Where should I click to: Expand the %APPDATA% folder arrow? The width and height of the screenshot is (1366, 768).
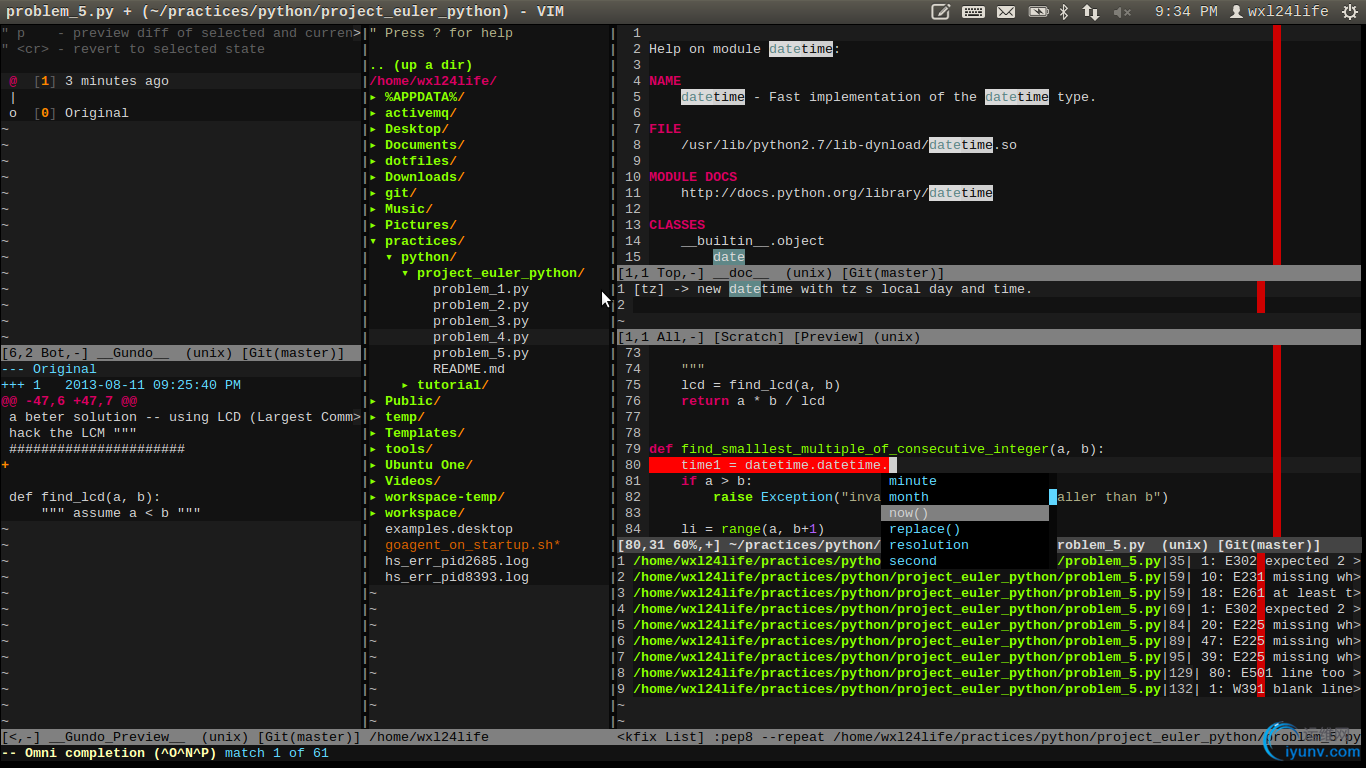[x=373, y=97]
